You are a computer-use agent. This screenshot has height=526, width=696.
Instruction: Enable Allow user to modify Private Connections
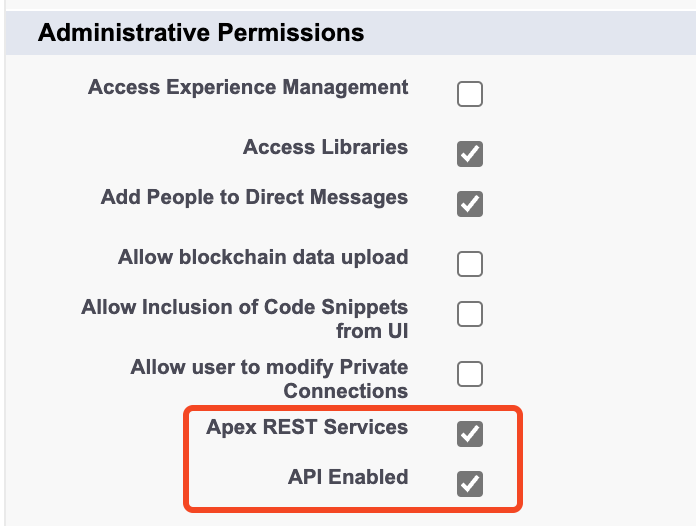(x=470, y=374)
